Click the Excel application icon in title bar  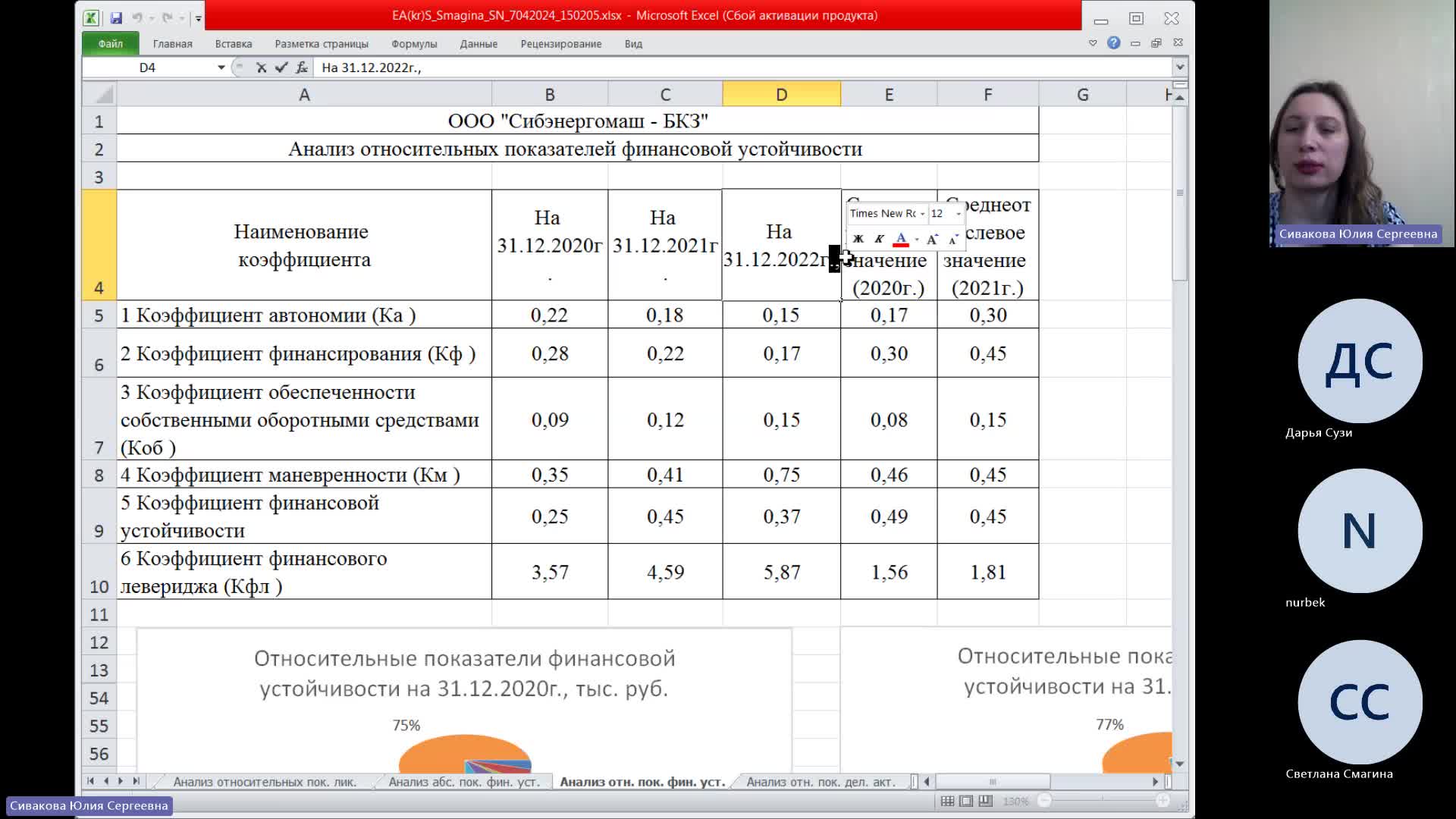tap(91, 17)
